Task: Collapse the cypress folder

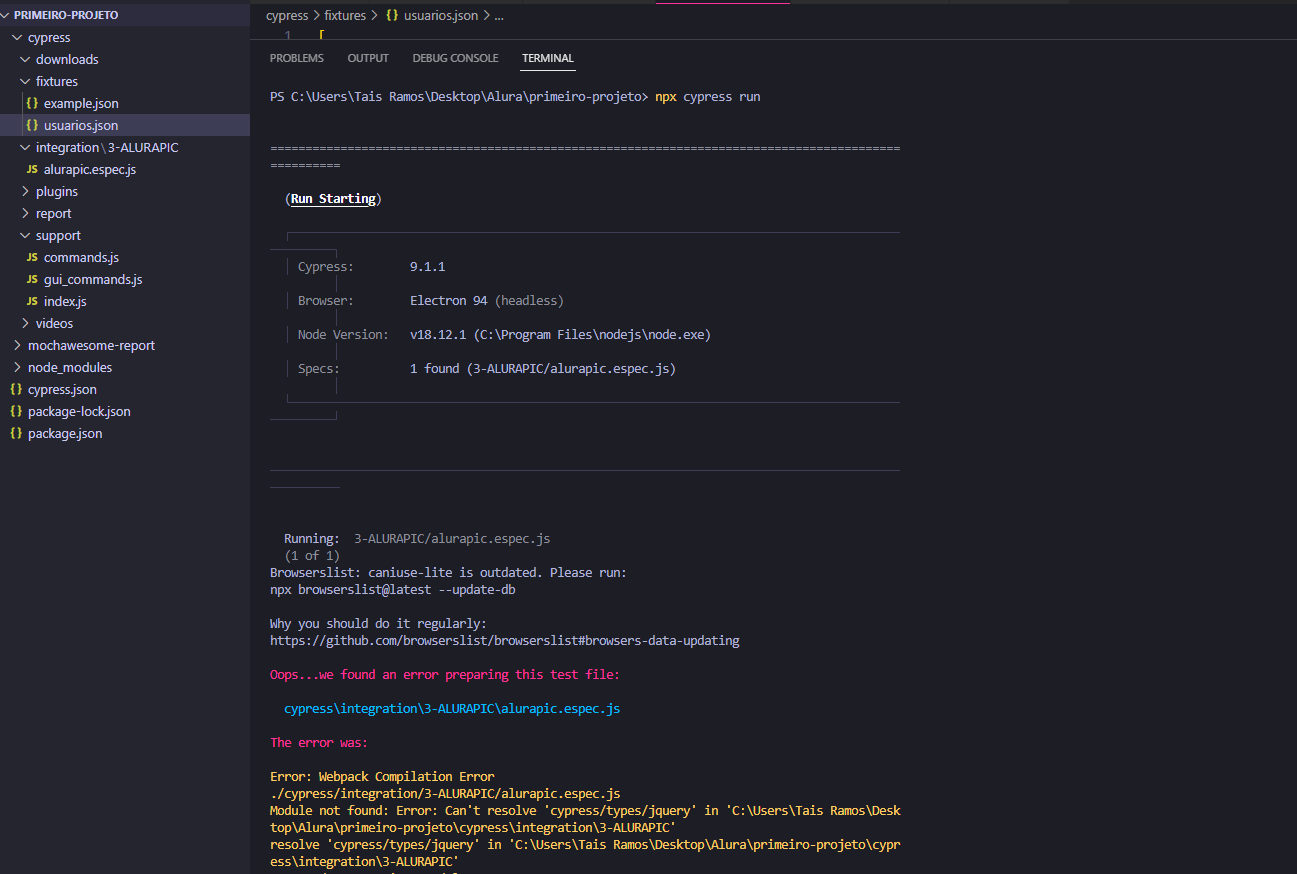Action: pyautogui.click(x=18, y=38)
